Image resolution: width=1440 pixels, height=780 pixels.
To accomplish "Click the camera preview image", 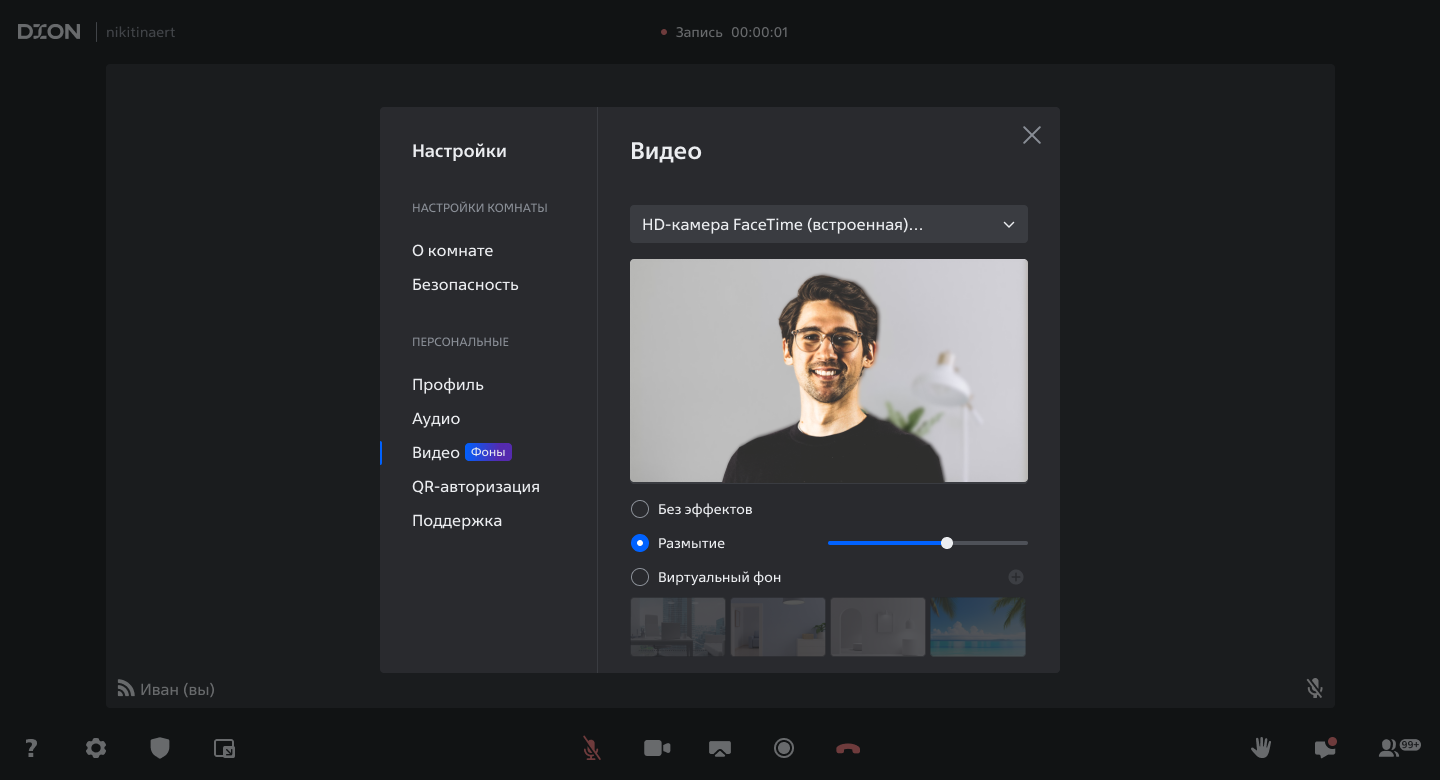I will [x=829, y=371].
